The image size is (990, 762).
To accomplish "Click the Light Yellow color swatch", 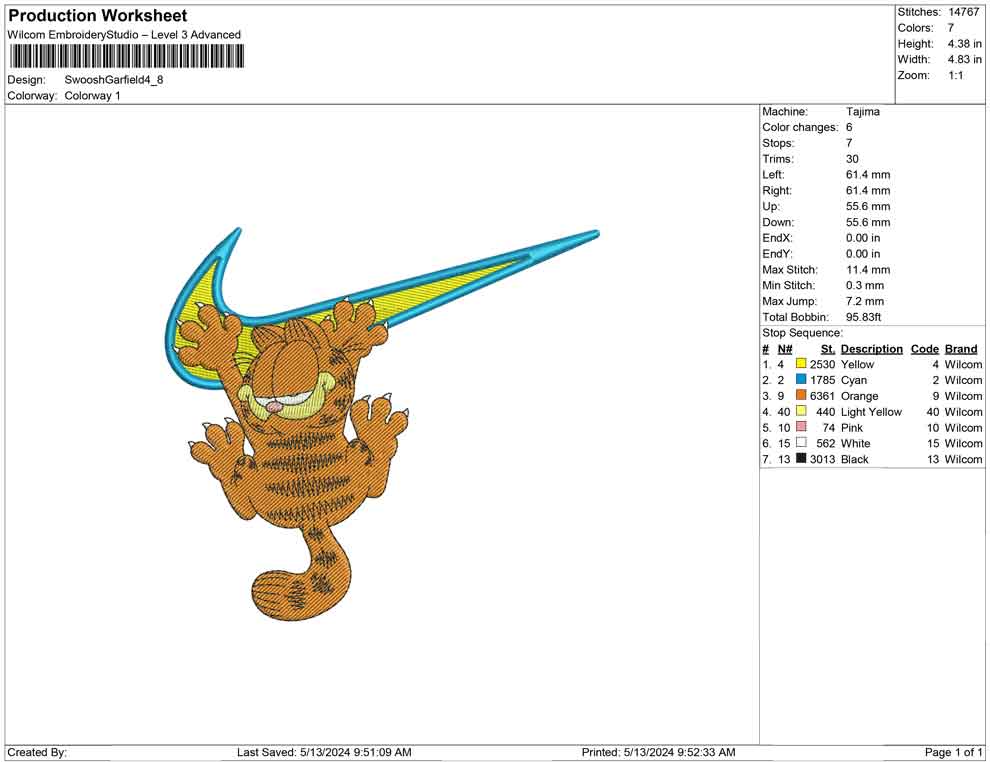I will (801, 411).
